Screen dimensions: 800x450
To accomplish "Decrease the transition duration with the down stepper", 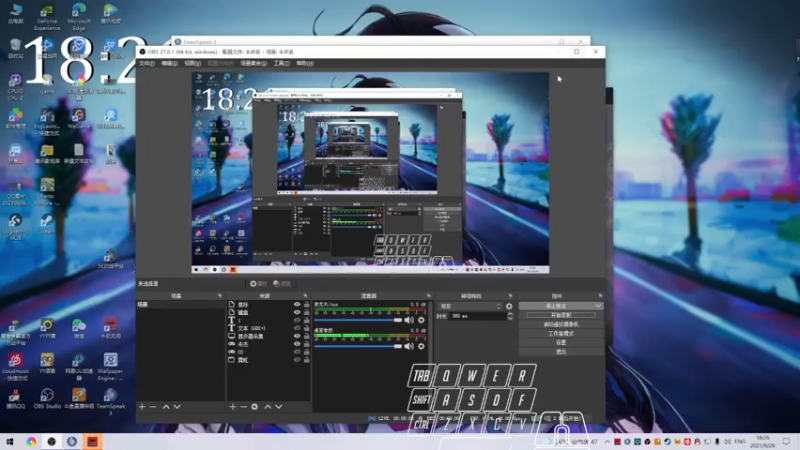I will (510, 318).
